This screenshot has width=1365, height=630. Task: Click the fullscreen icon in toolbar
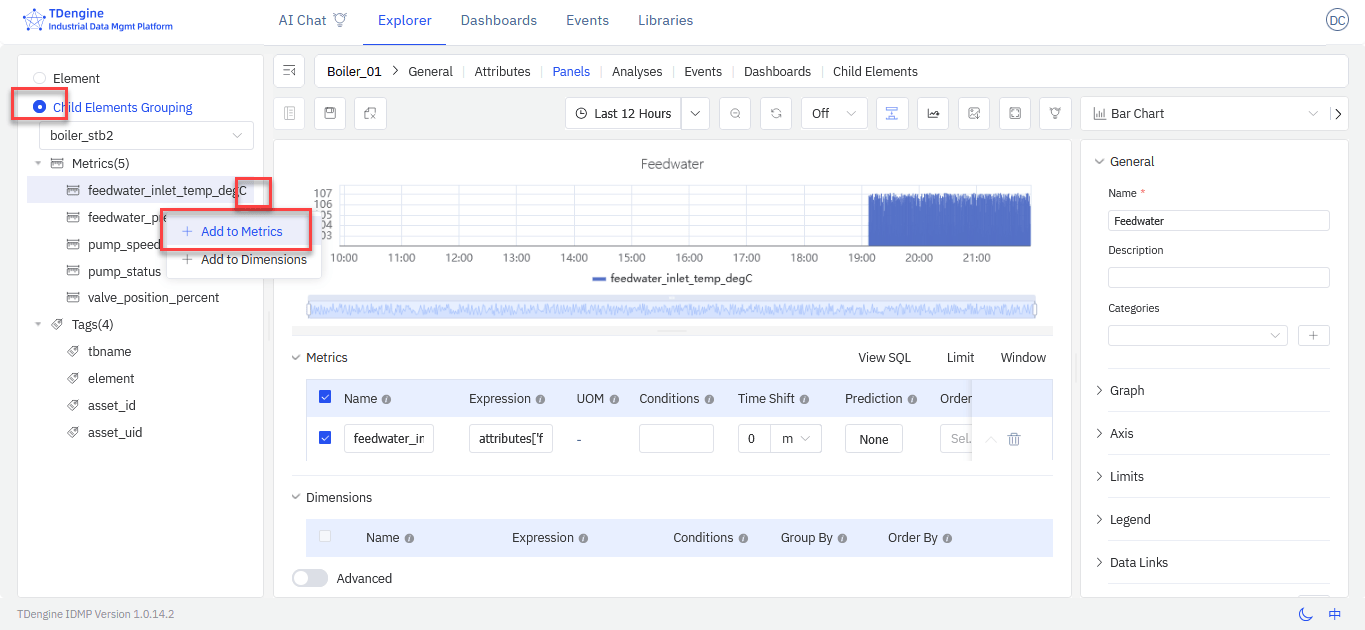click(1014, 114)
